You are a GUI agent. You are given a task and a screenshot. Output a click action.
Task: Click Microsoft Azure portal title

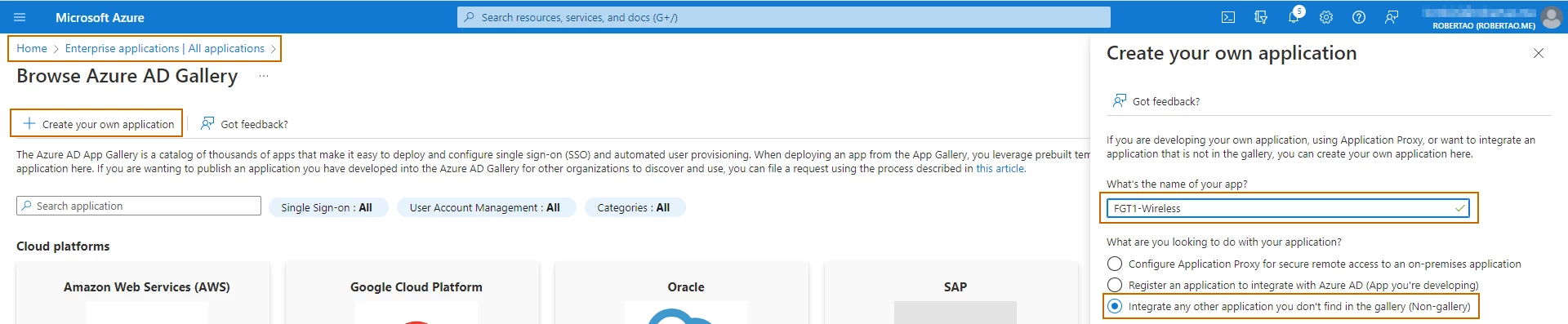click(x=100, y=17)
